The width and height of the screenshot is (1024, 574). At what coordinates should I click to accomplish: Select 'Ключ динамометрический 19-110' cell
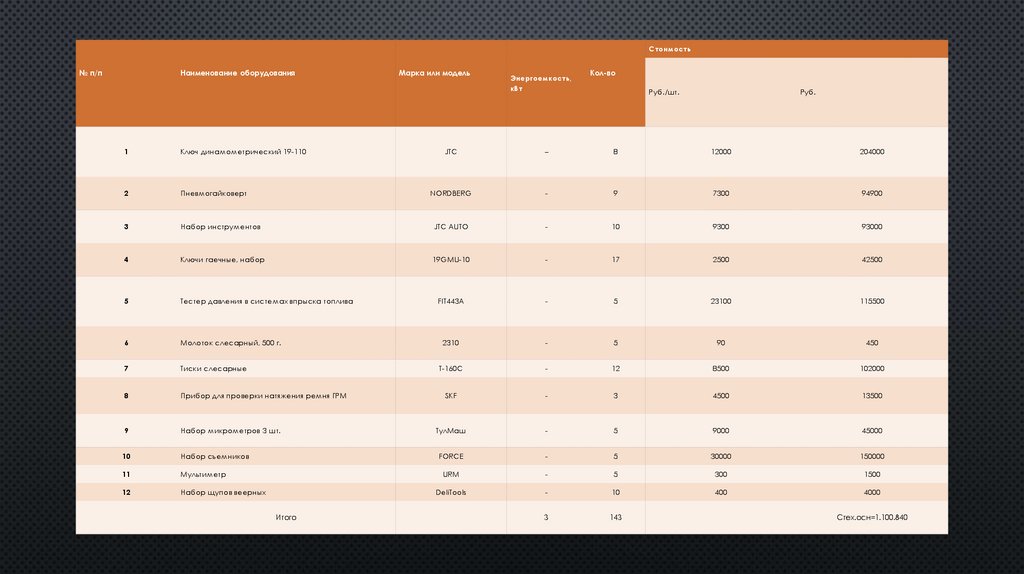[243, 151]
